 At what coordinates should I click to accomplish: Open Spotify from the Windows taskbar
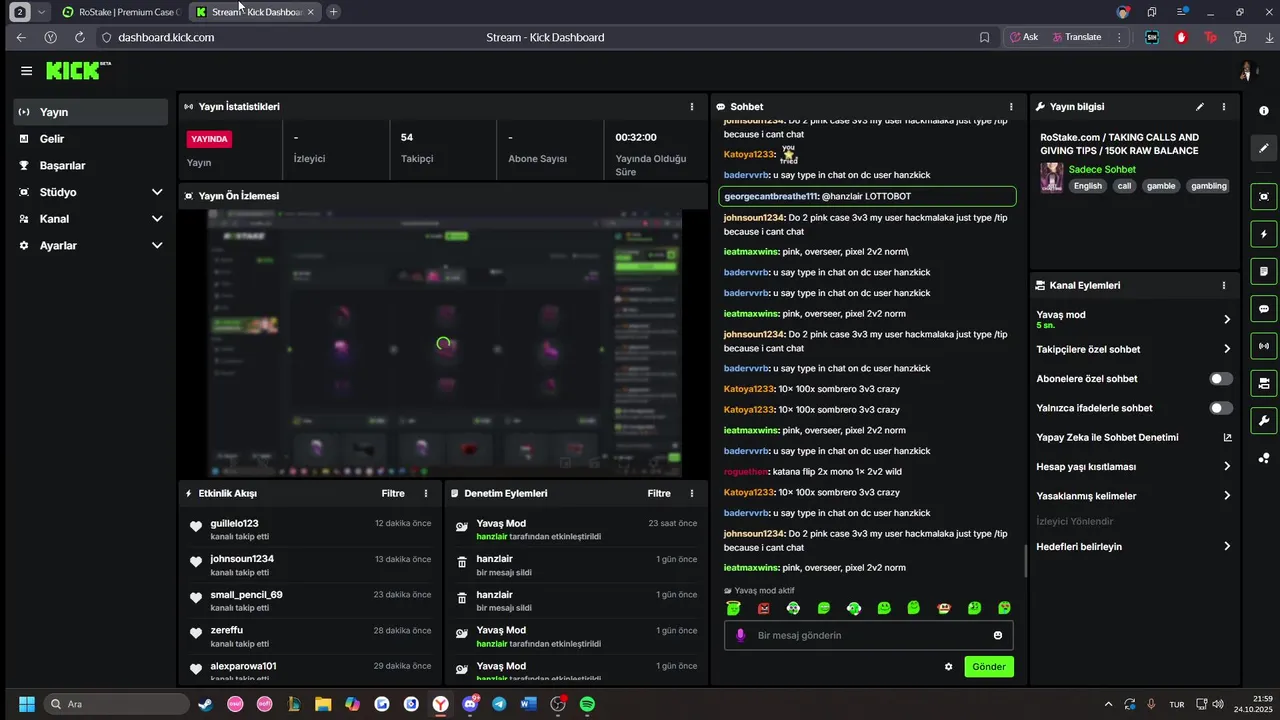[588, 704]
